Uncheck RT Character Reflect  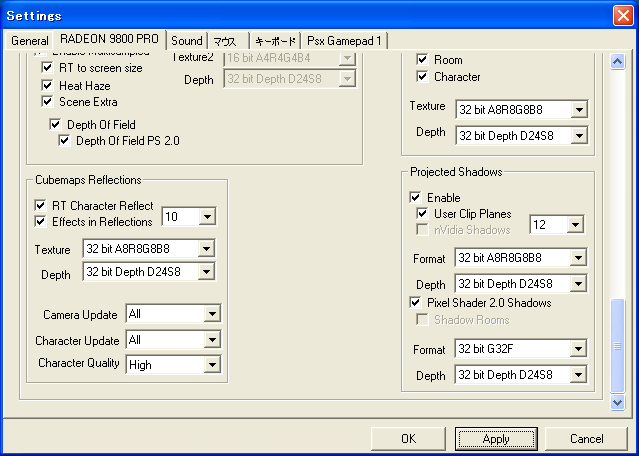point(40,205)
